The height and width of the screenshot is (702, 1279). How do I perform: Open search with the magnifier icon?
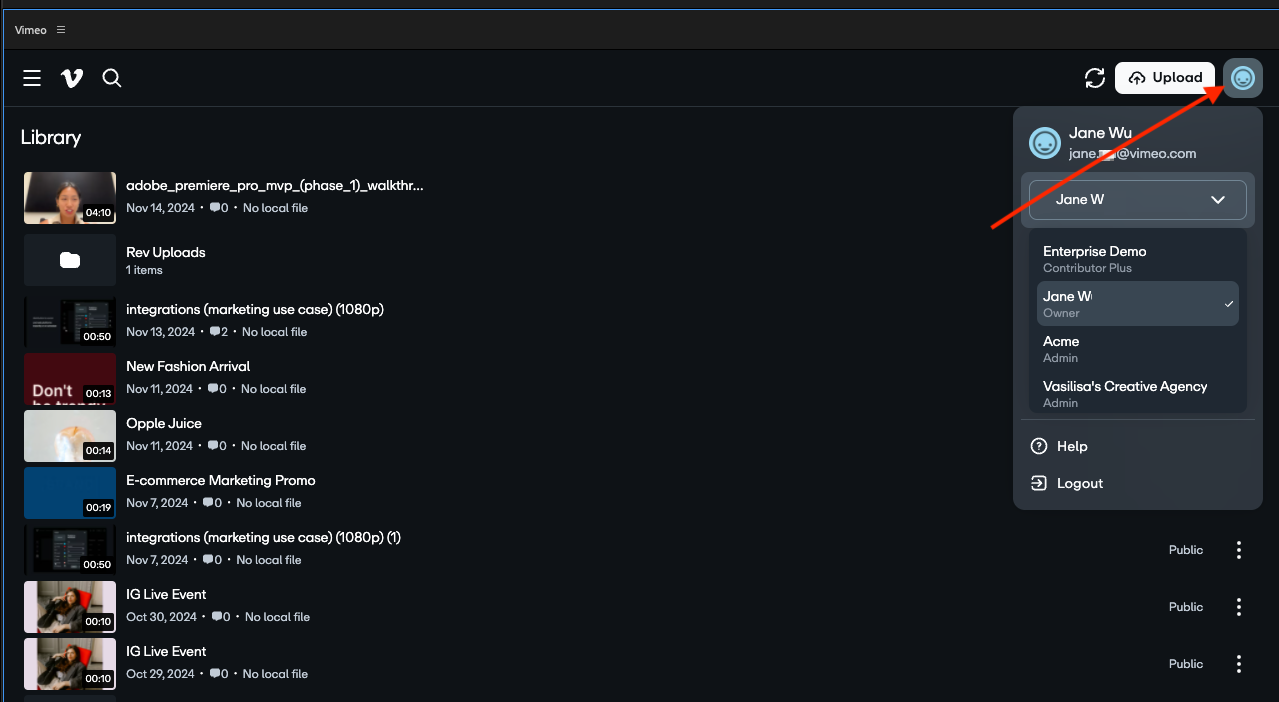tap(112, 78)
